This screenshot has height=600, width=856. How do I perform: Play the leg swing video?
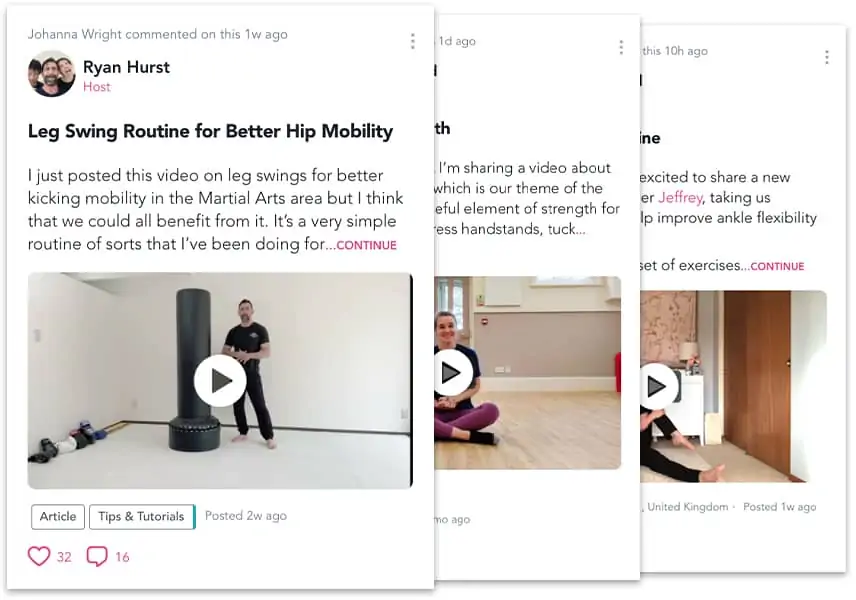220,381
